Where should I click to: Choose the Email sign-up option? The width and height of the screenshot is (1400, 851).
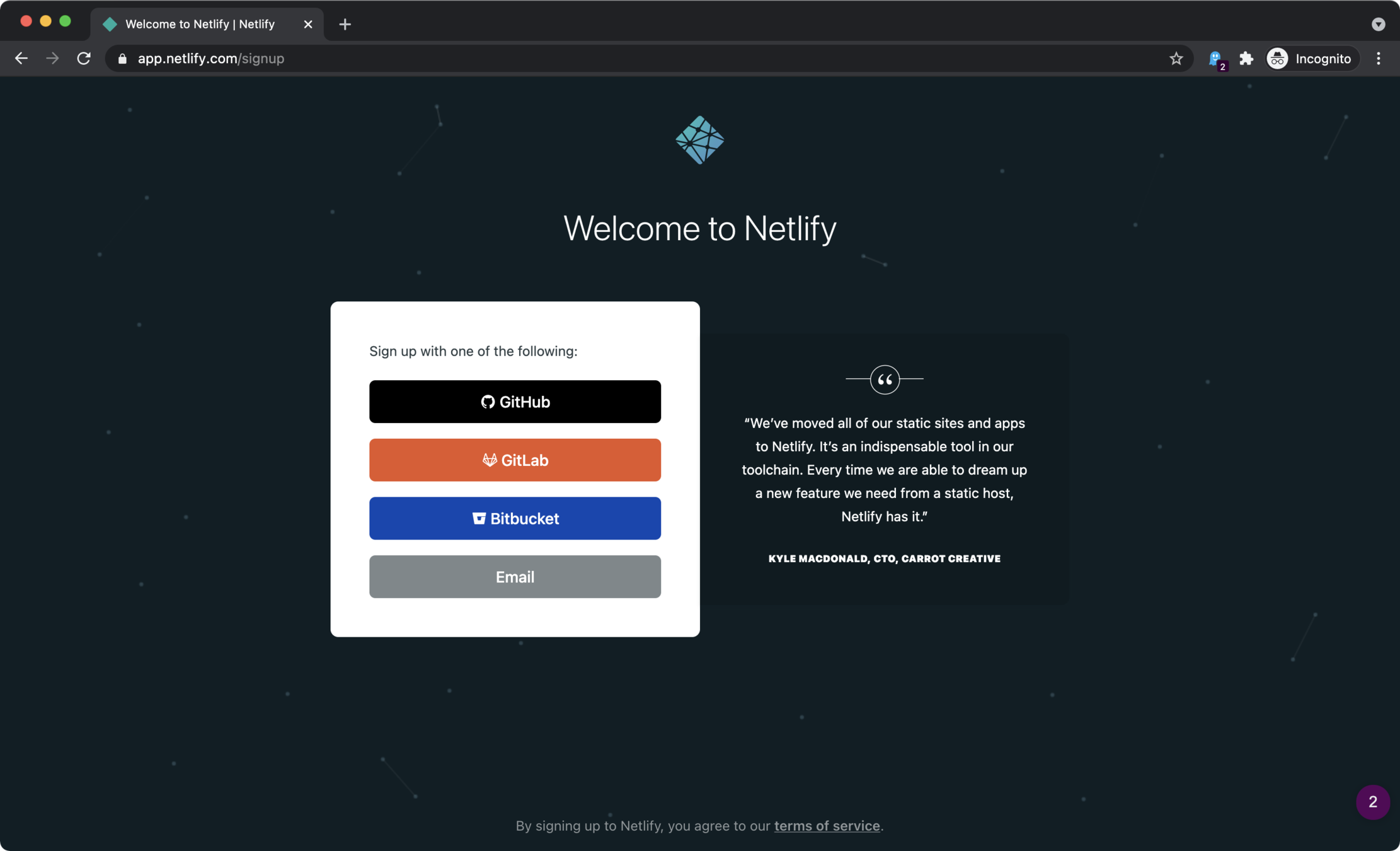click(x=515, y=577)
